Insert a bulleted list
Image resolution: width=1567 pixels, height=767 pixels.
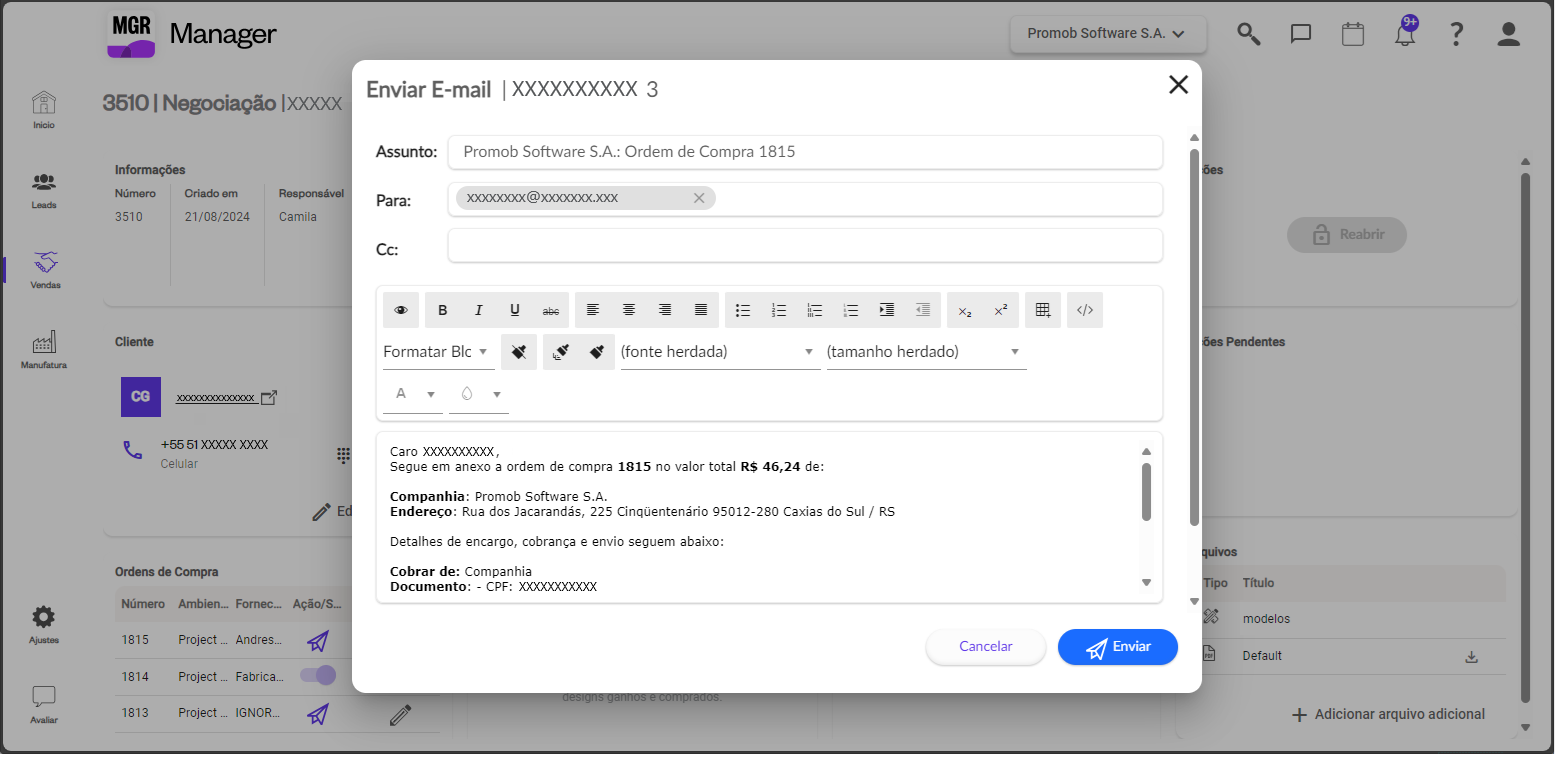click(x=743, y=310)
